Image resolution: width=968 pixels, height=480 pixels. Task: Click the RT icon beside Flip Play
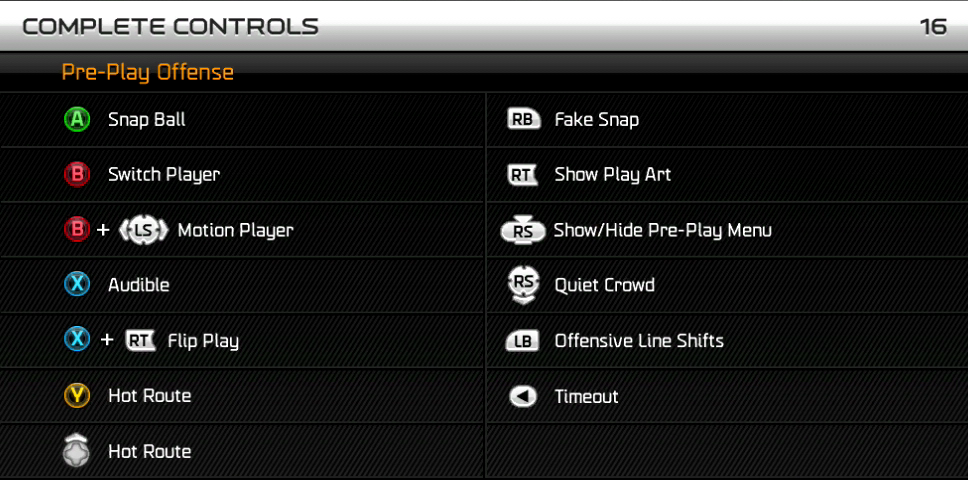pyautogui.click(x=141, y=341)
